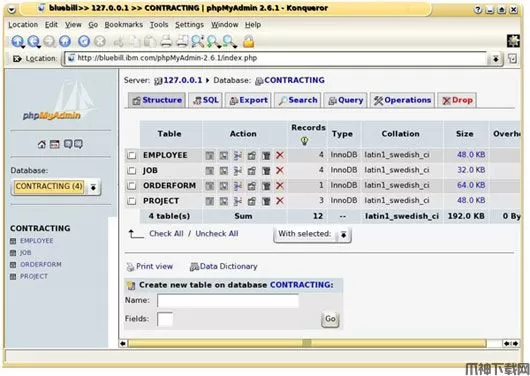Reload the page with the Reload icon

84,42
